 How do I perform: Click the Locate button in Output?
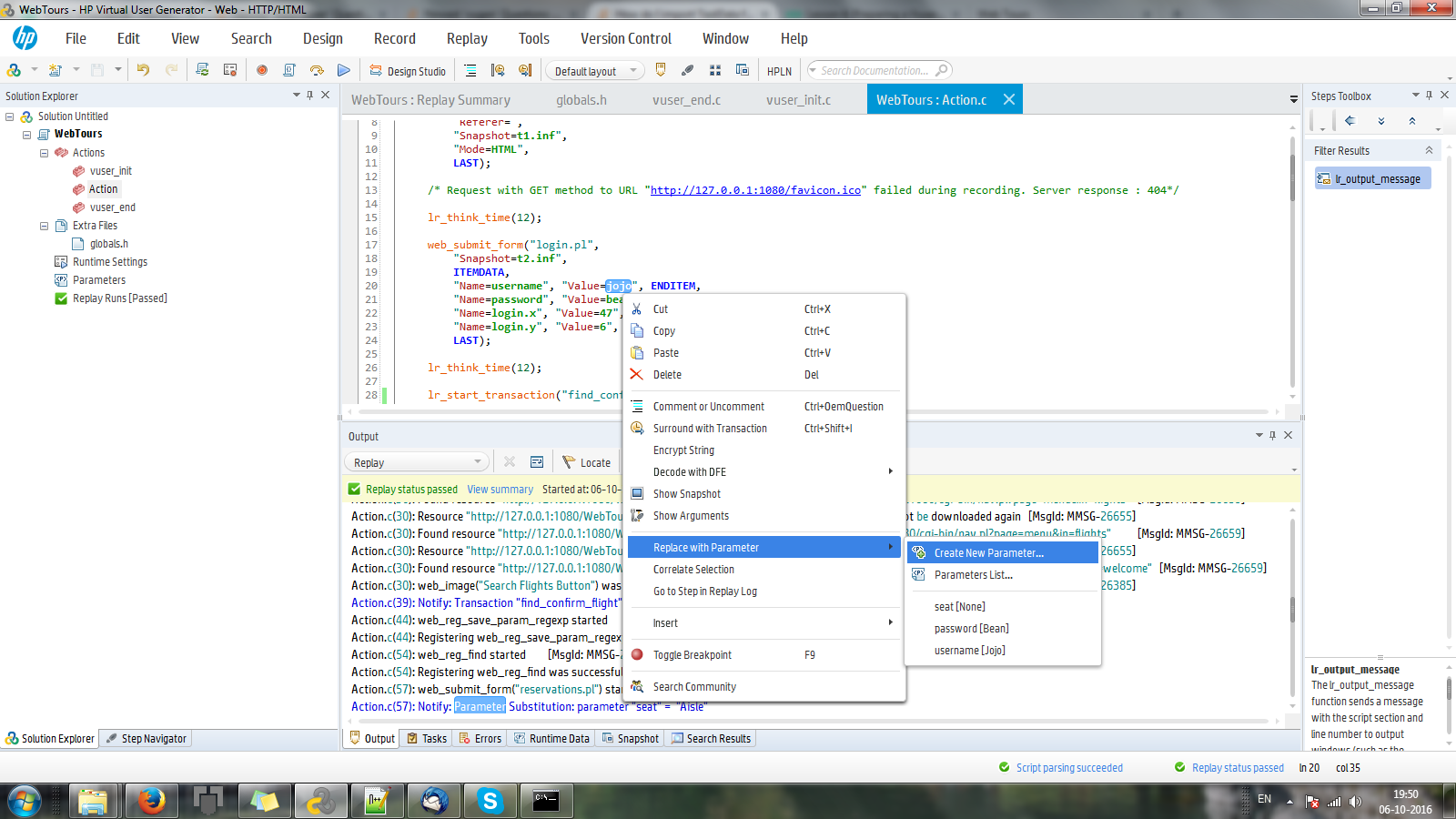click(587, 462)
